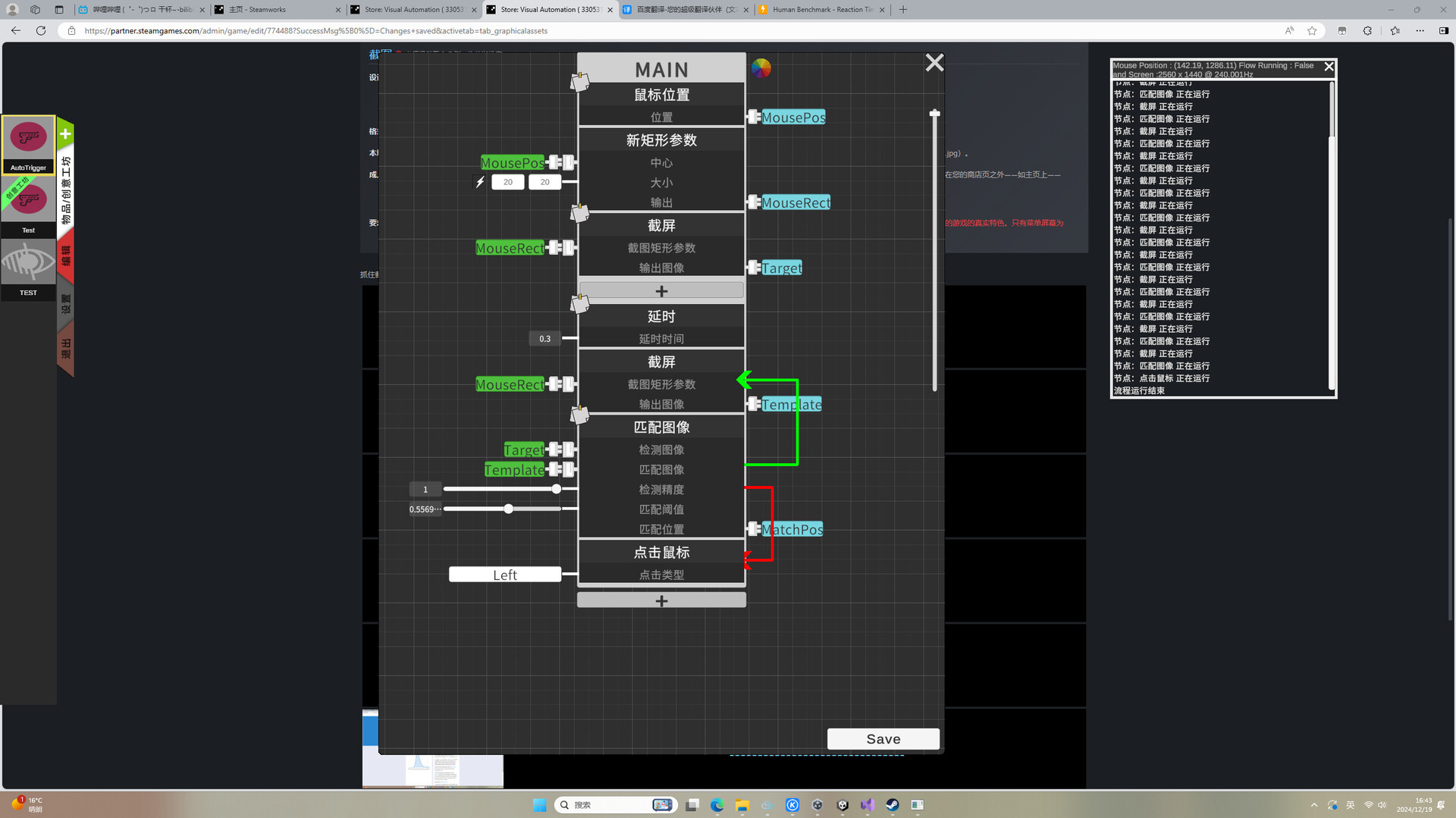Image resolution: width=1456 pixels, height=818 pixels.
Task: Click the green plus add flow icon
Action: coord(65,135)
